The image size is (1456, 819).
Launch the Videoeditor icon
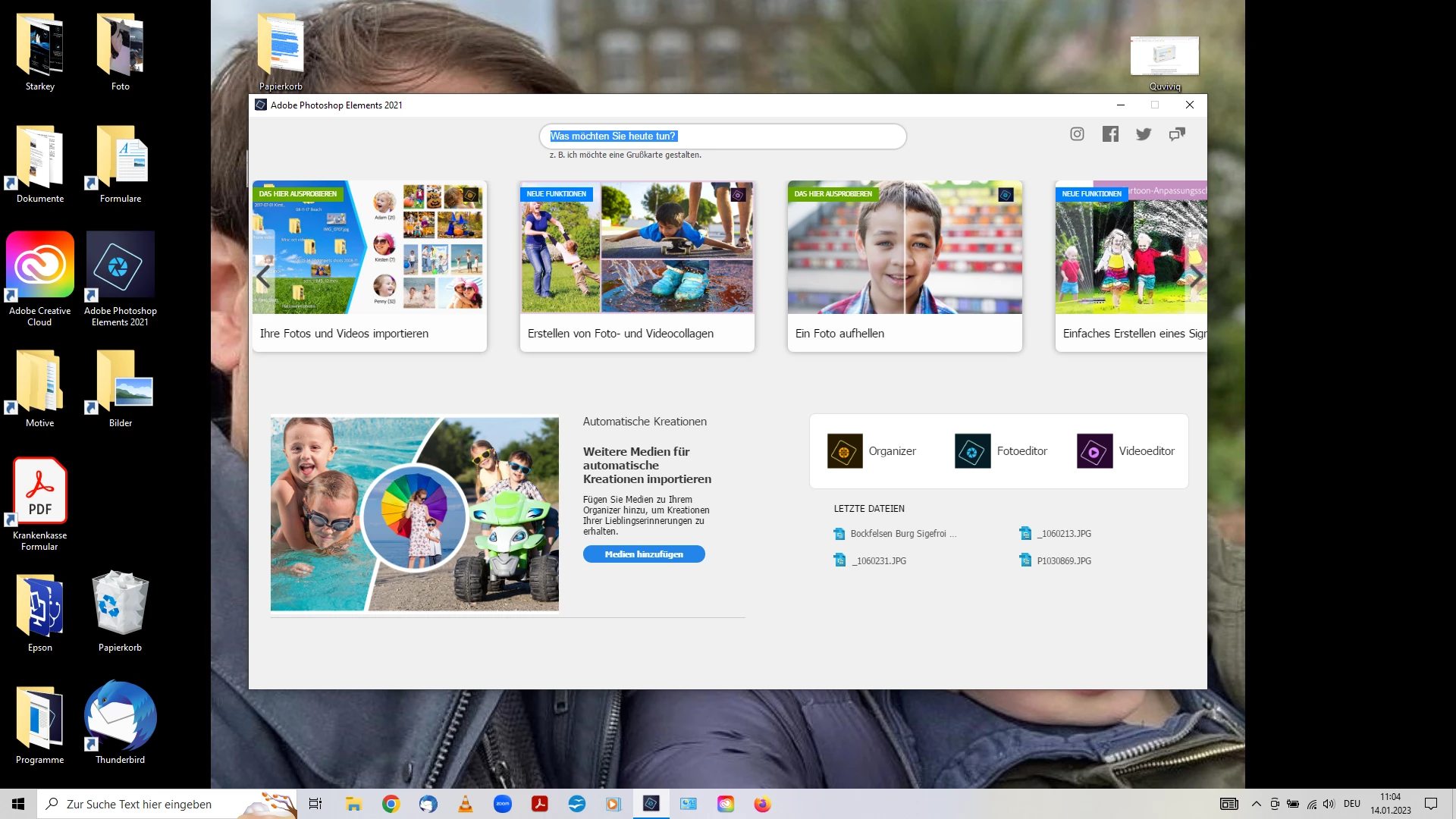coord(1094,451)
